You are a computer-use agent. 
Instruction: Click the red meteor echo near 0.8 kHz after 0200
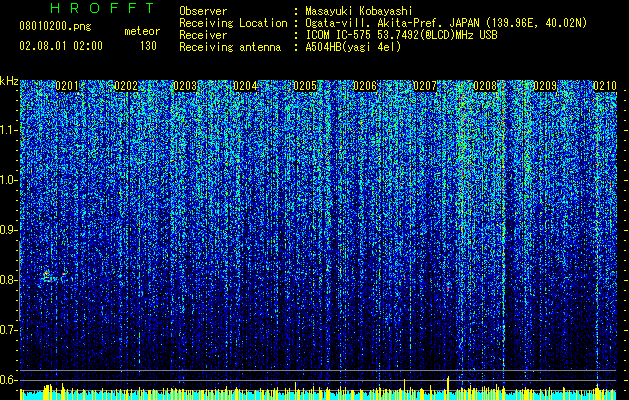point(47,275)
